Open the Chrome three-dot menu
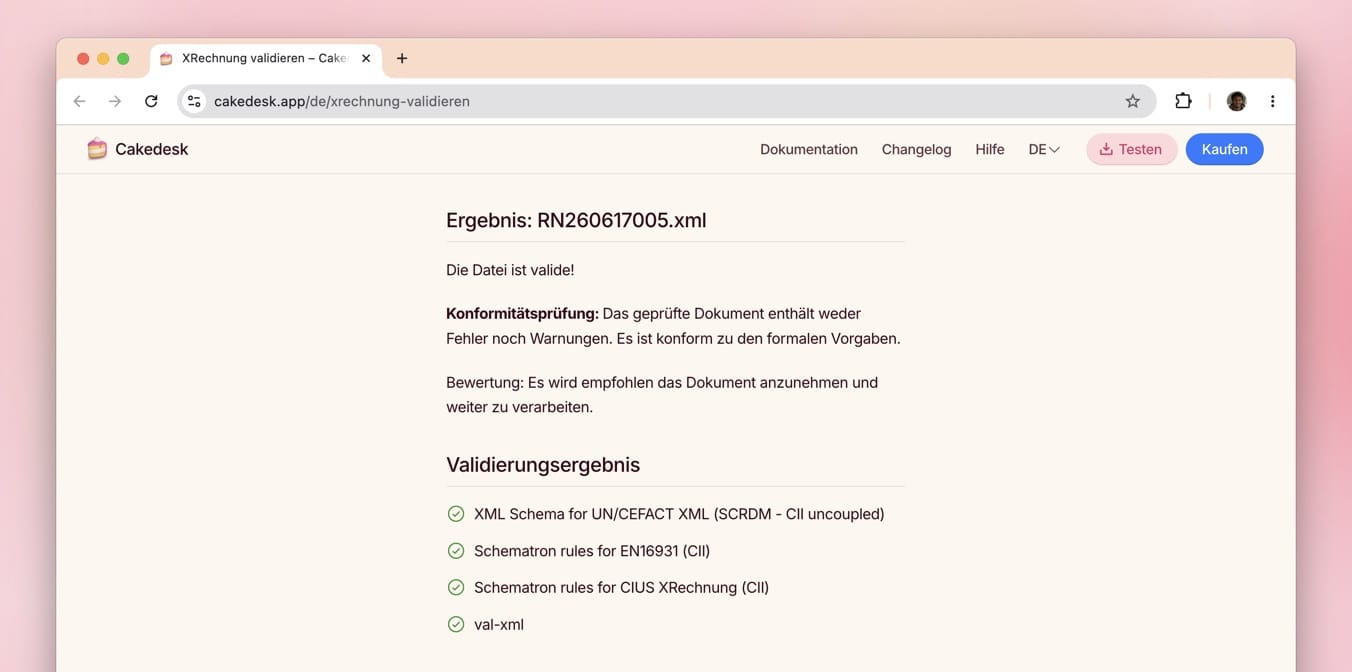1352x672 pixels. tap(1272, 101)
